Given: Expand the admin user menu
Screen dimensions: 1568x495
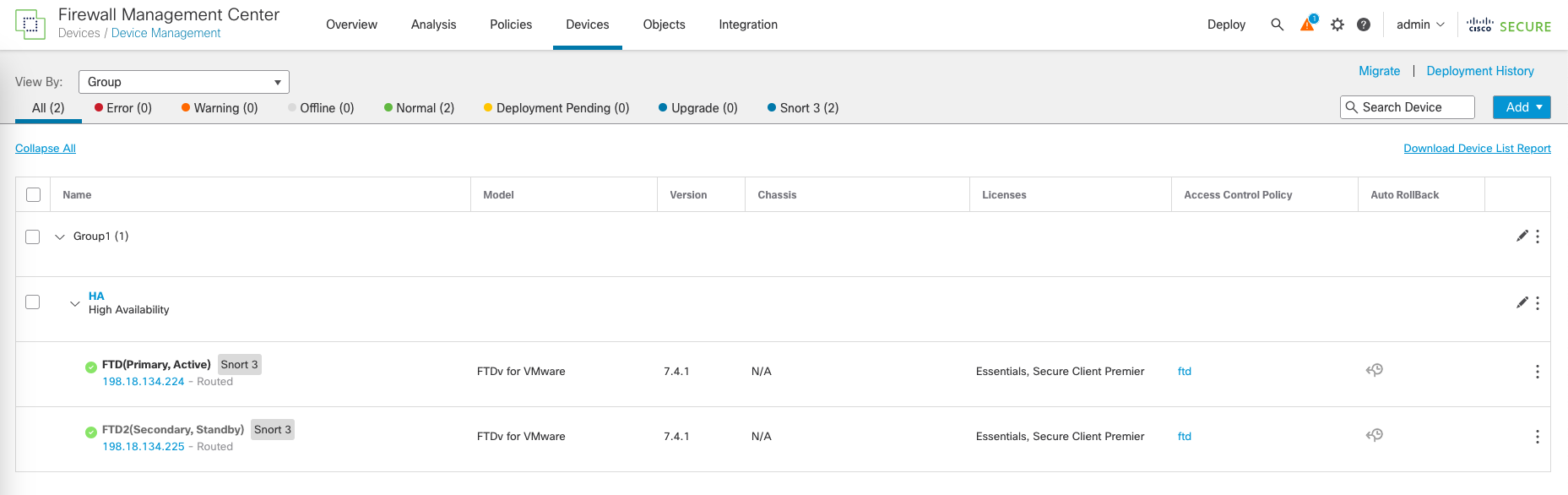Looking at the screenshot, I should [x=1420, y=24].
